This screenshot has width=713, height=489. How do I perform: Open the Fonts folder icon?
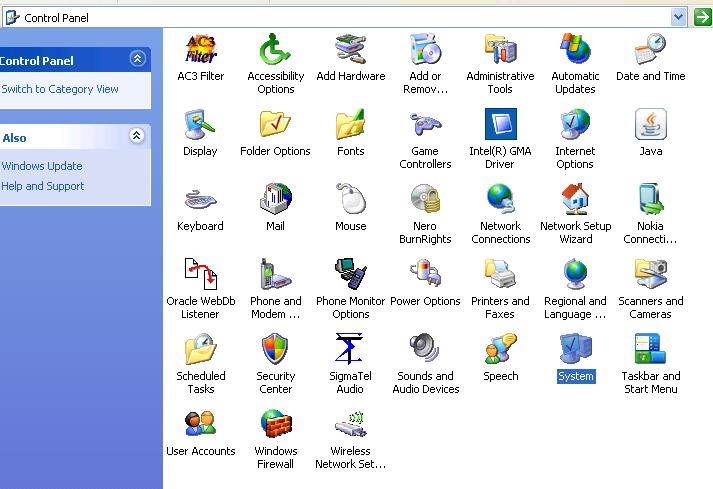click(x=351, y=124)
